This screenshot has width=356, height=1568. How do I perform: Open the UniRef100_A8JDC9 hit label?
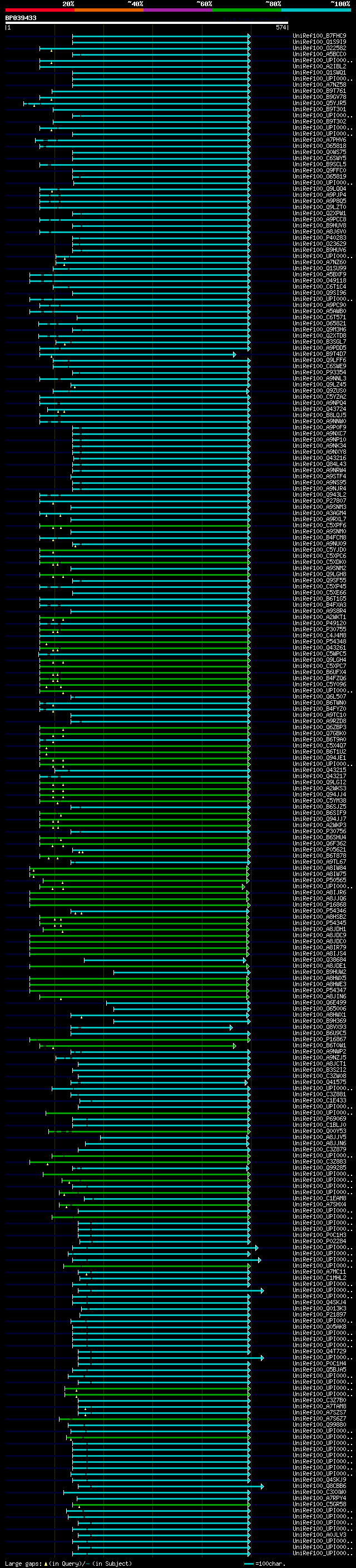(319, 936)
